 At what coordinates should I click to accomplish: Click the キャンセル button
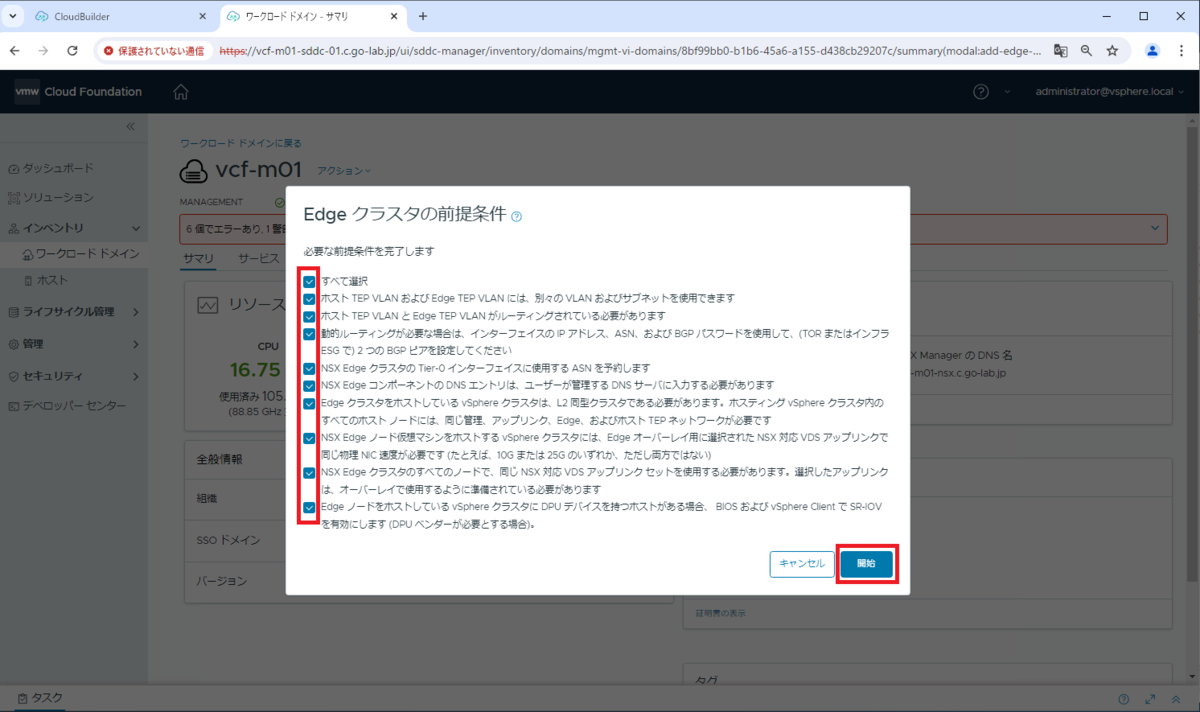click(802, 564)
